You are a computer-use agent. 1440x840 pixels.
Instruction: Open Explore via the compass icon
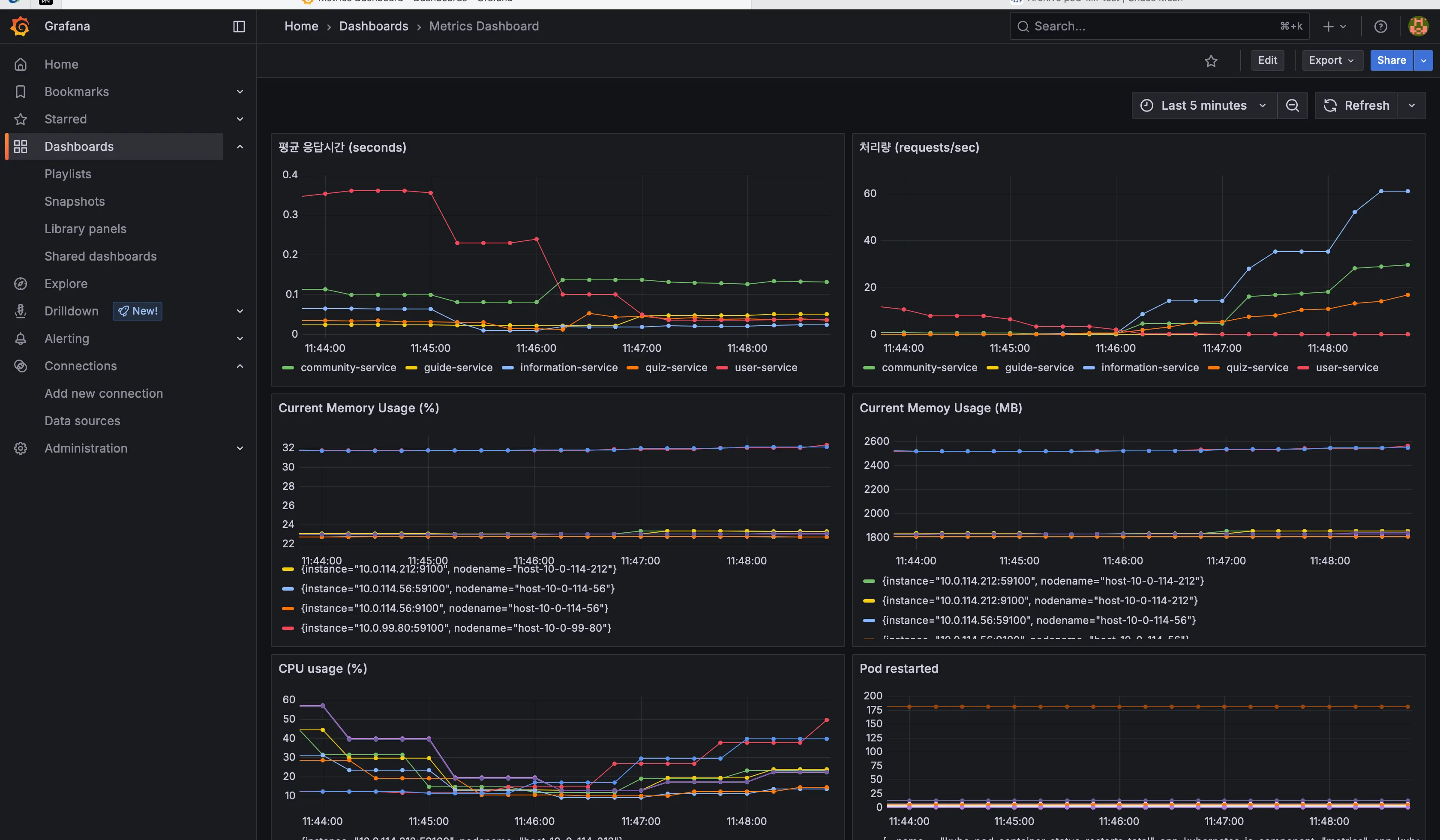pyautogui.click(x=21, y=283)
